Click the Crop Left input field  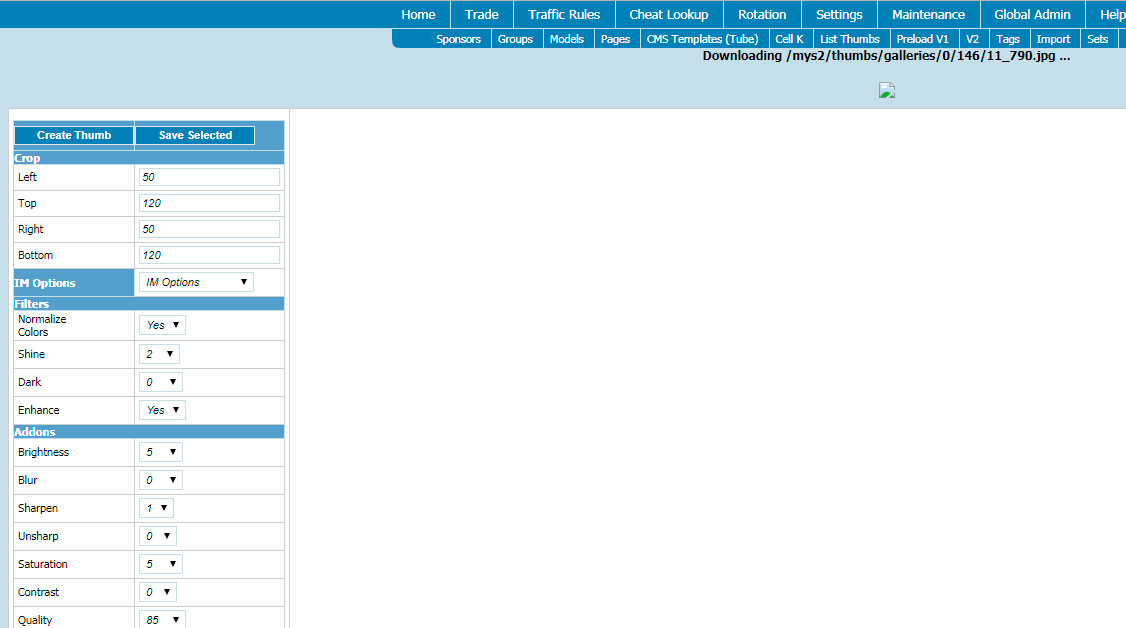point(209,177)
